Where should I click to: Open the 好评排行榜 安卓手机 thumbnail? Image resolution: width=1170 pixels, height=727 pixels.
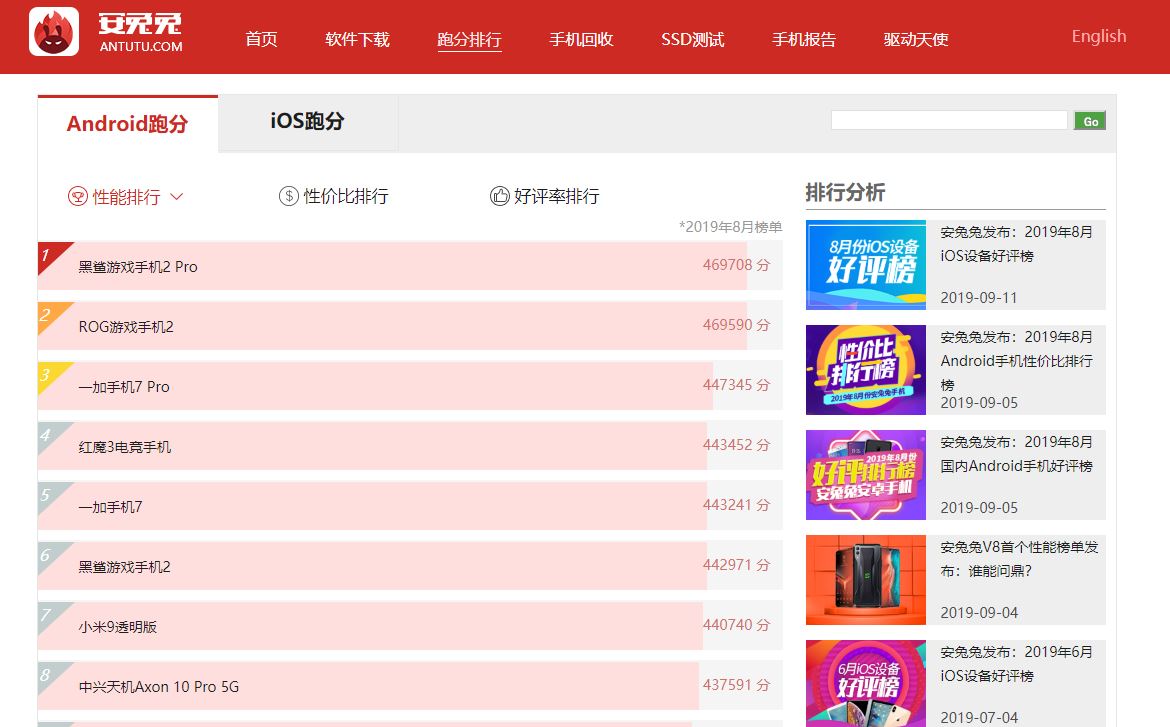[866, 475]
